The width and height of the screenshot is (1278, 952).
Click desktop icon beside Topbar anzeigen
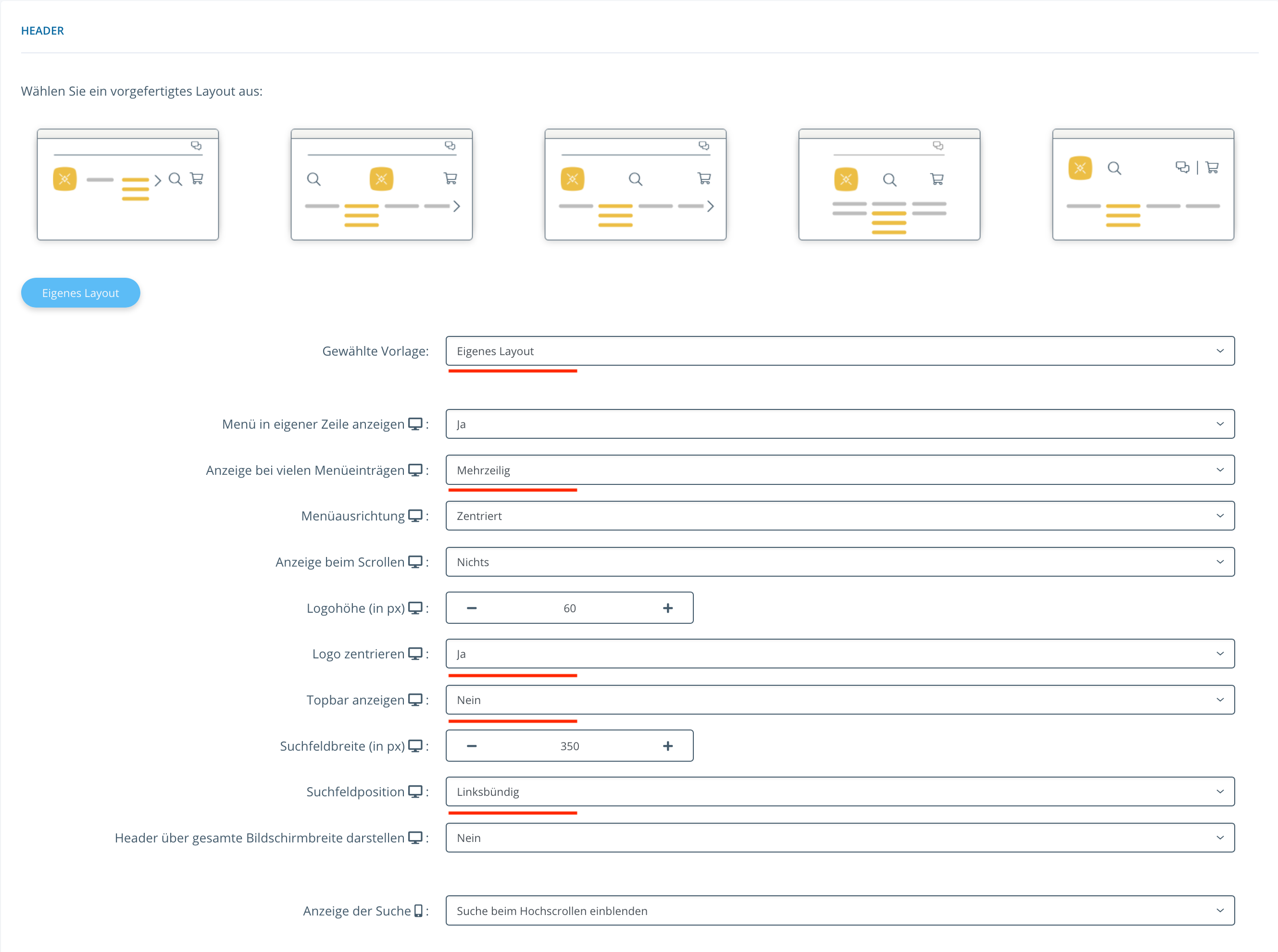(x=415, y=700)
